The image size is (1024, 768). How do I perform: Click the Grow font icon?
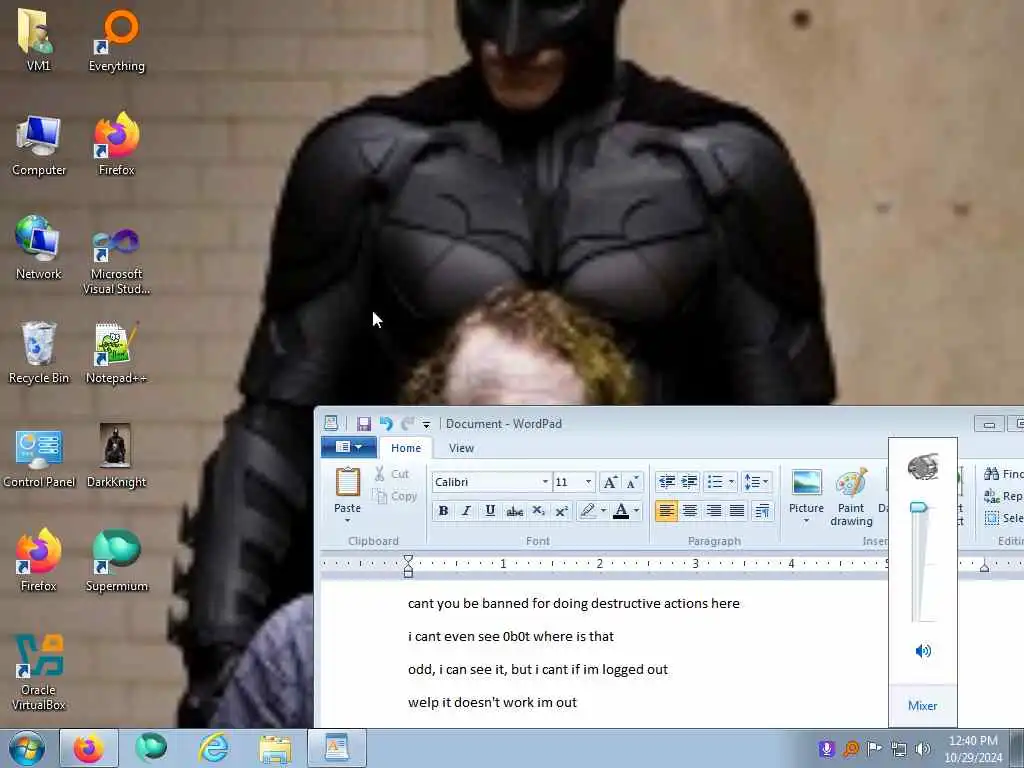(x=610, y=482)
